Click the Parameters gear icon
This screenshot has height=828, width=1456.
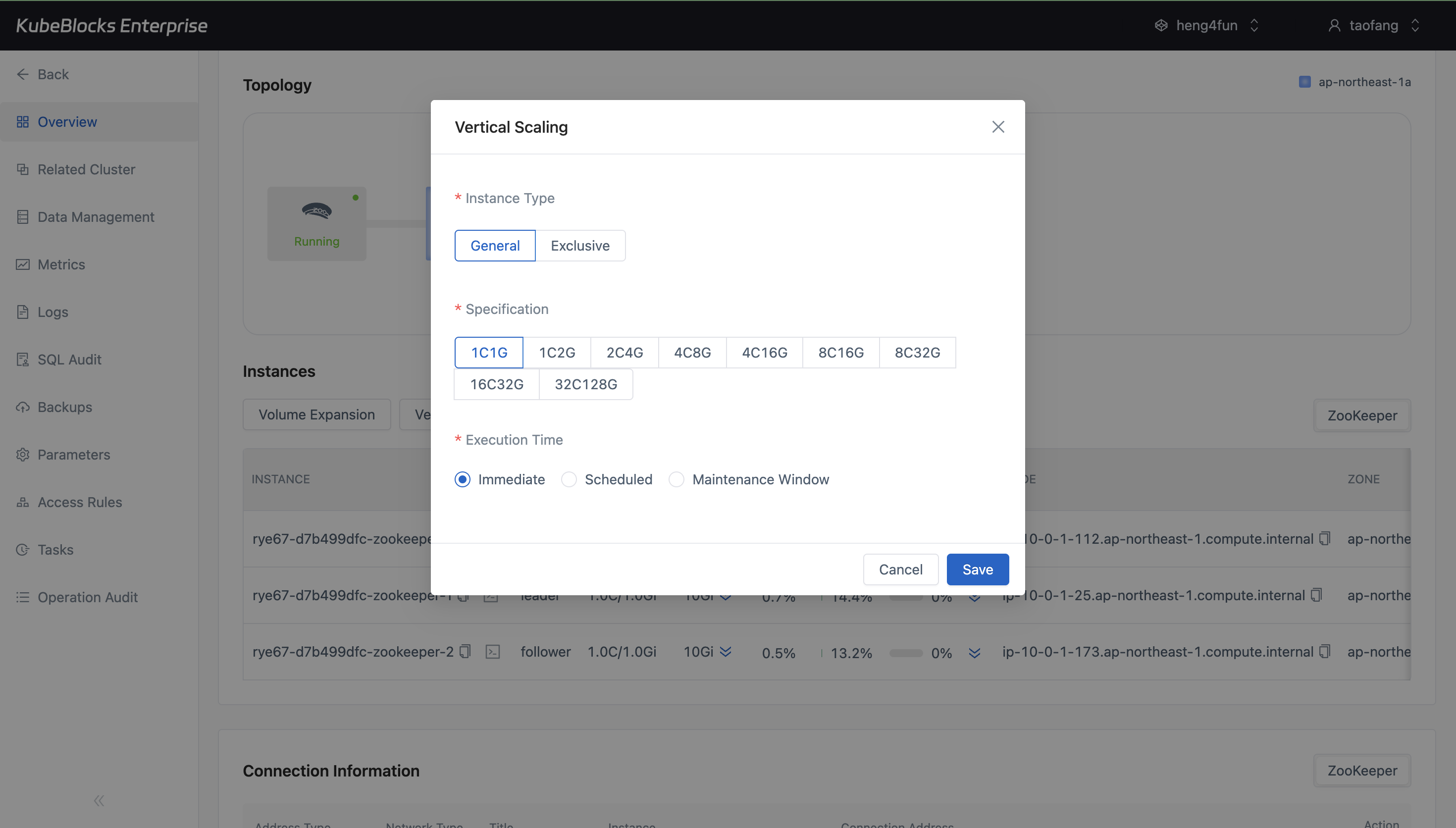pos(23,455)
